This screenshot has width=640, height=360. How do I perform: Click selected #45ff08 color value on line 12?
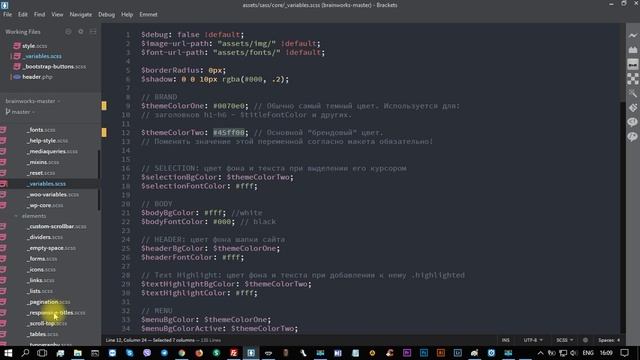tap(229, 133)
